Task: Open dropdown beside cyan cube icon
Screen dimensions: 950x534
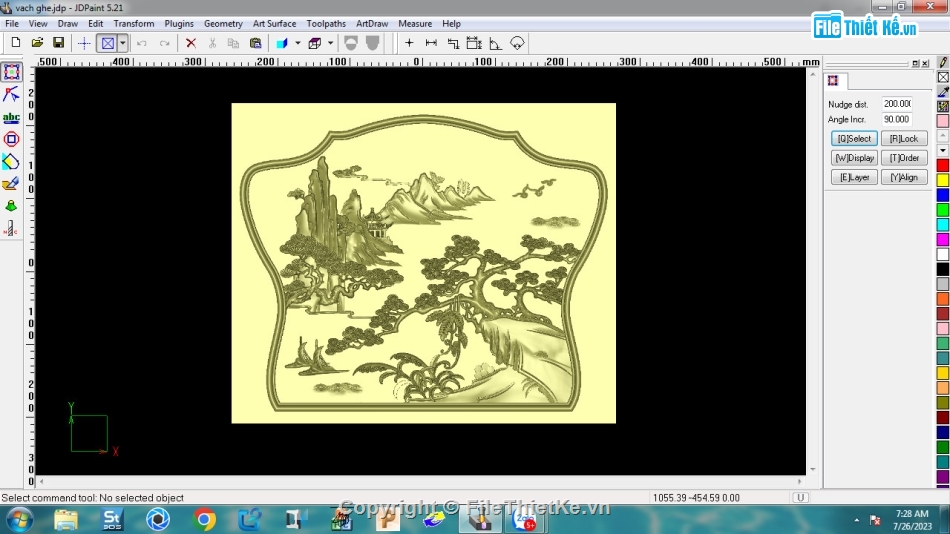Action: tap(297, 43)
